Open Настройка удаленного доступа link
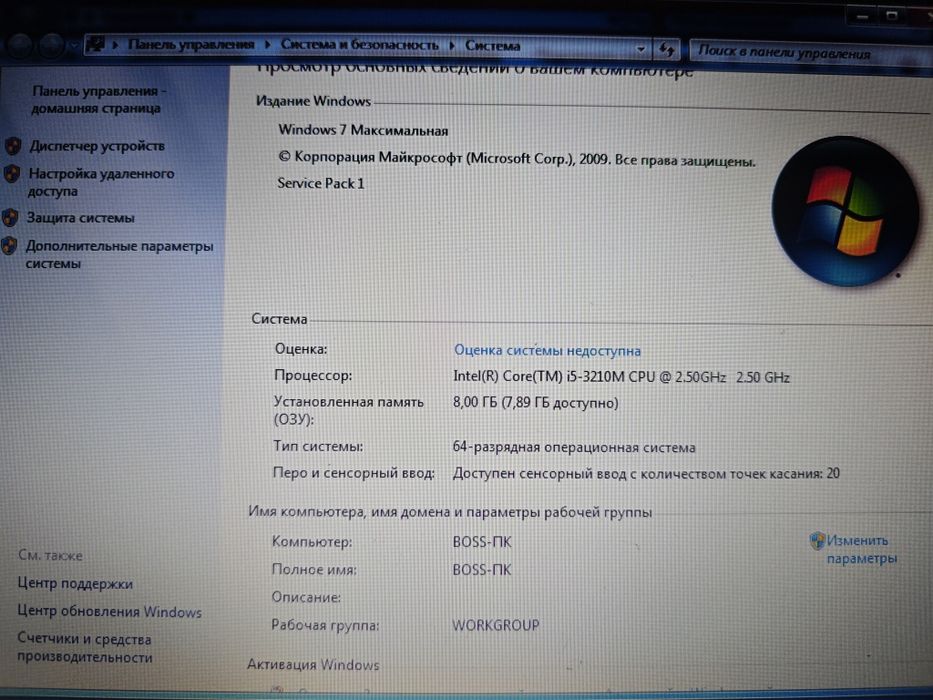Image resolution: width=933 pixels, height=700 pixels. point(101,182)
